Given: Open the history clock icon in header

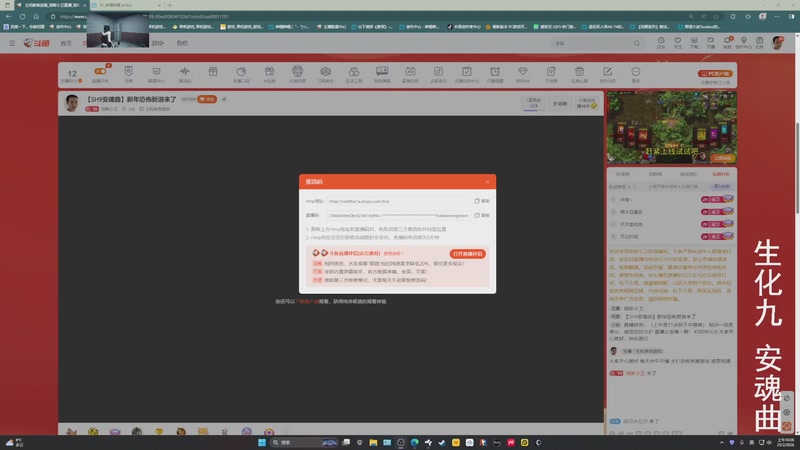Looking at the screenshot, I should (x=661, y=42).
